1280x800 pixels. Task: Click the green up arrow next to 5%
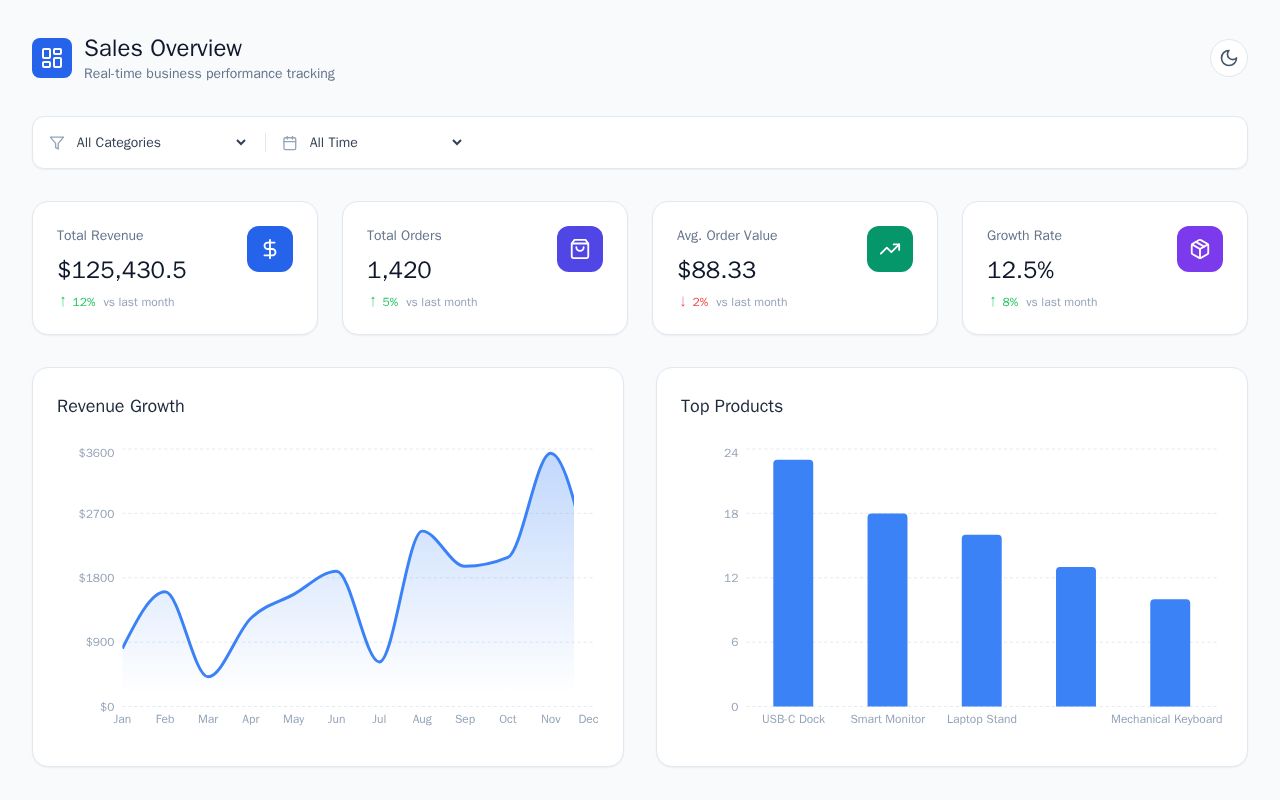coord(373,301)
